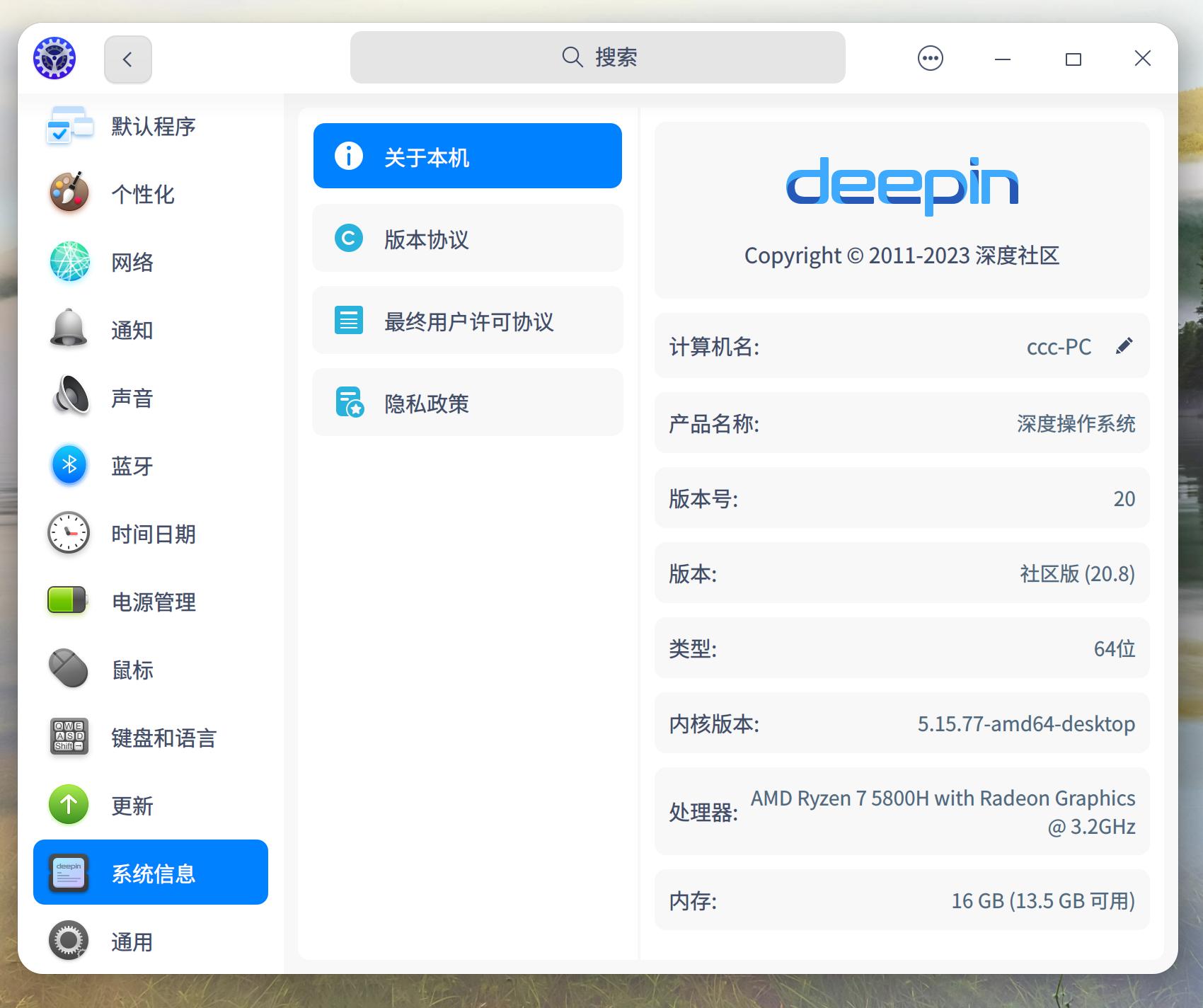The image size is (1203, 1008).
Task: Close the Control Center window
Action: pos(1142,58)
